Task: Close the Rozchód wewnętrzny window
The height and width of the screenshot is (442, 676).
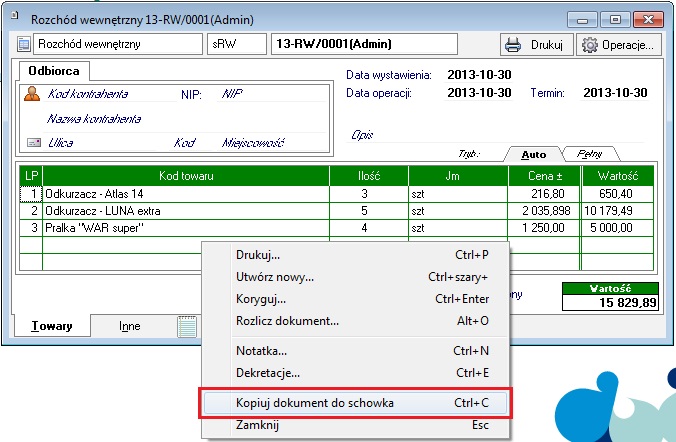Action: pos(648,19)
